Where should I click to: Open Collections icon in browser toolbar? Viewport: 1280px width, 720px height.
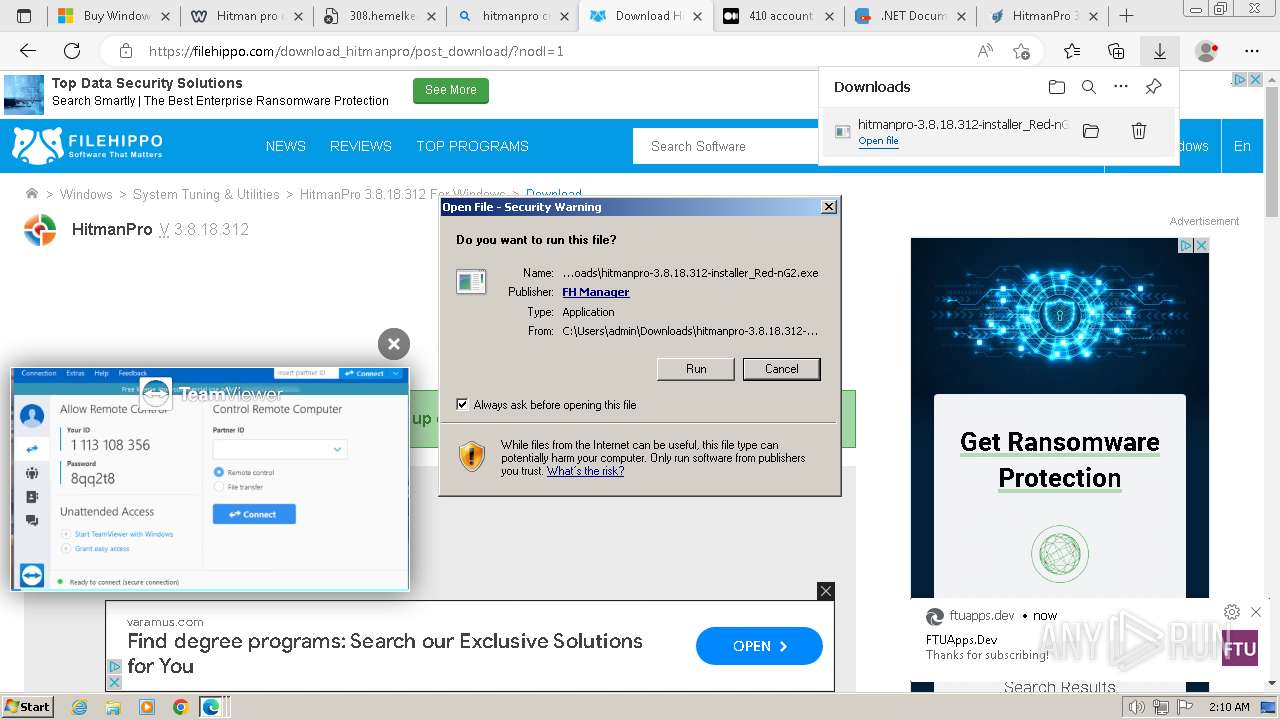[1116, 51]
